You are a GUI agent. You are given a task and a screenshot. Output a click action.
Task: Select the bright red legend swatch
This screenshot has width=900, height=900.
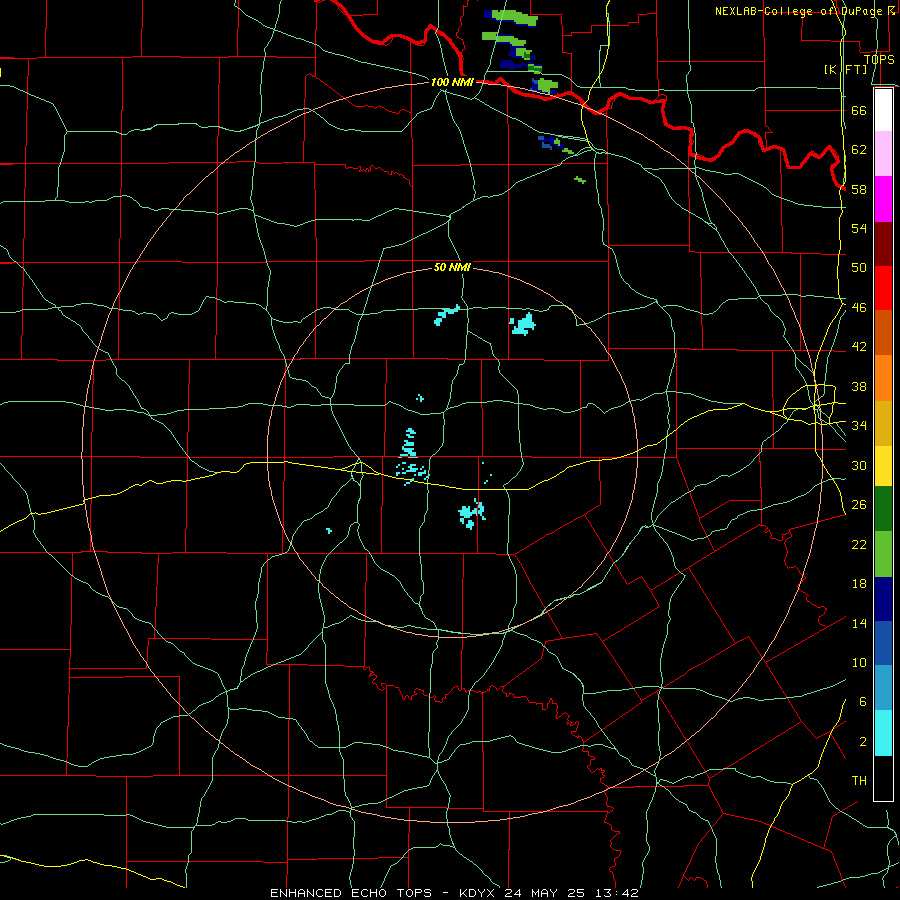point(883,288)
